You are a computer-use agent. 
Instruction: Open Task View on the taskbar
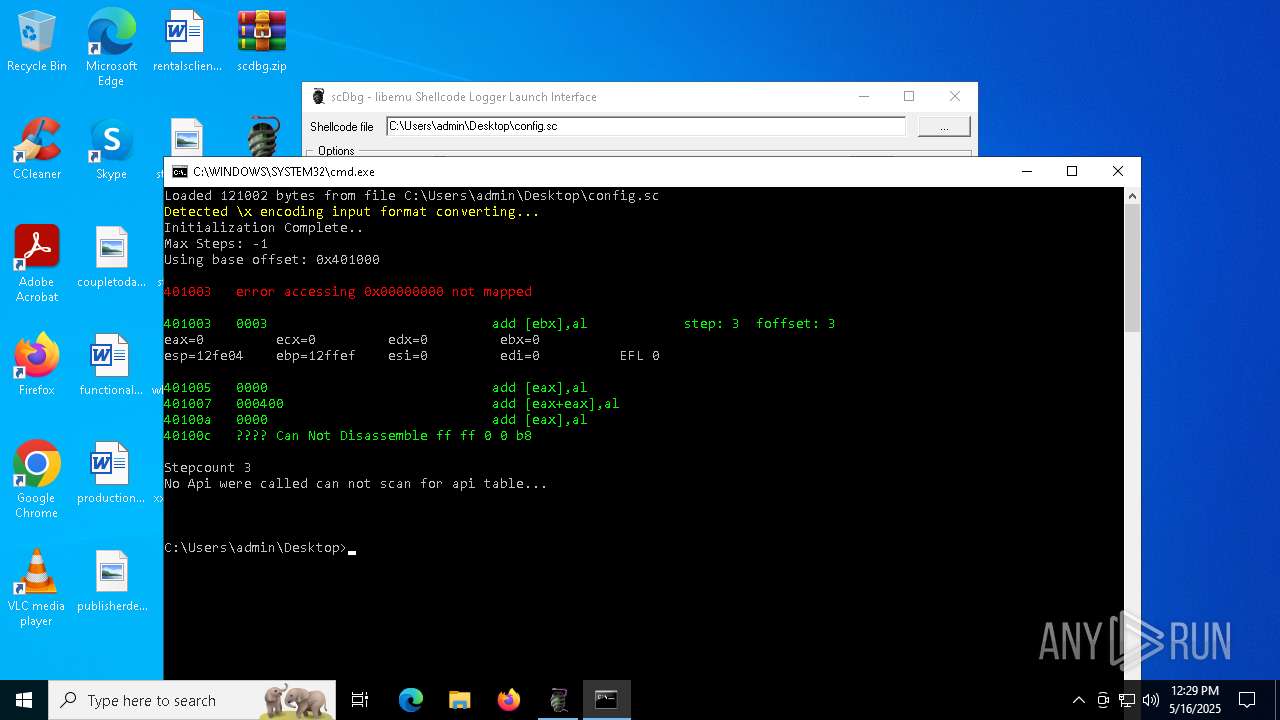pos(360,700)
